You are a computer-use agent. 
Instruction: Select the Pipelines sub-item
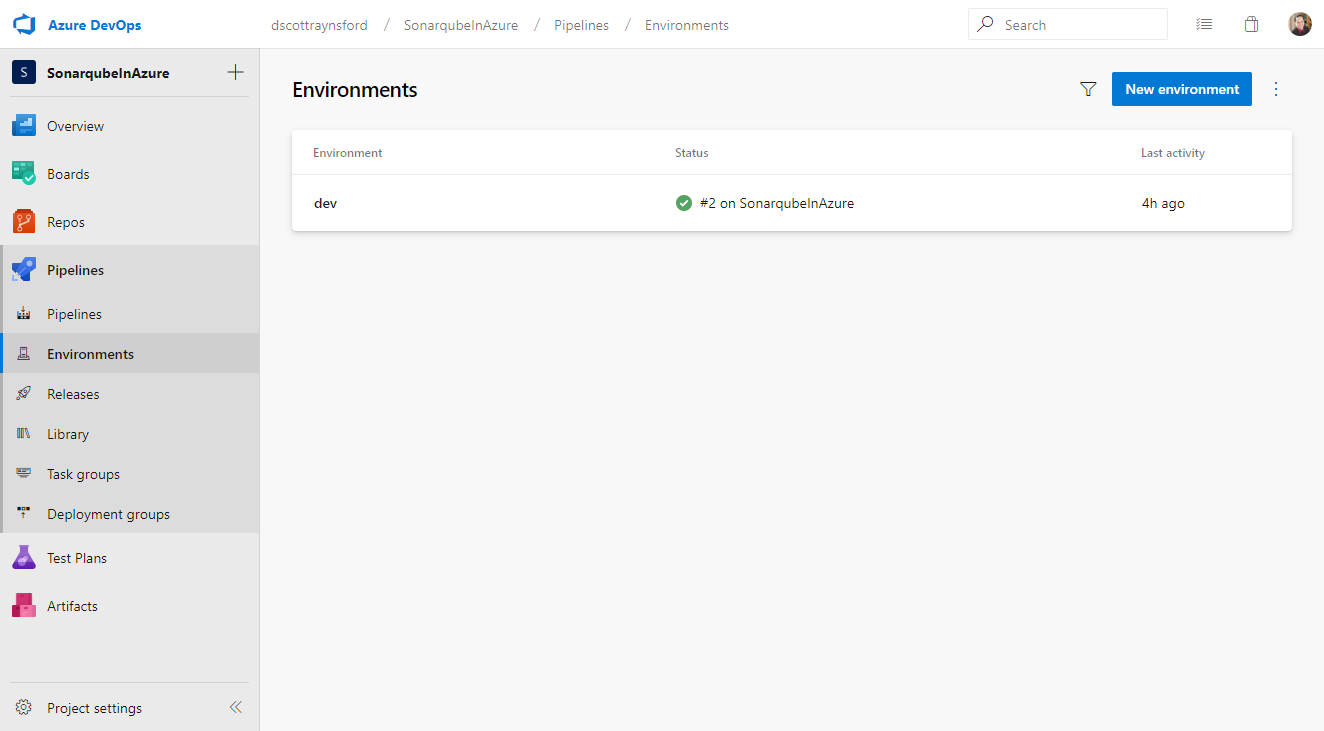[x=130, y=314]
